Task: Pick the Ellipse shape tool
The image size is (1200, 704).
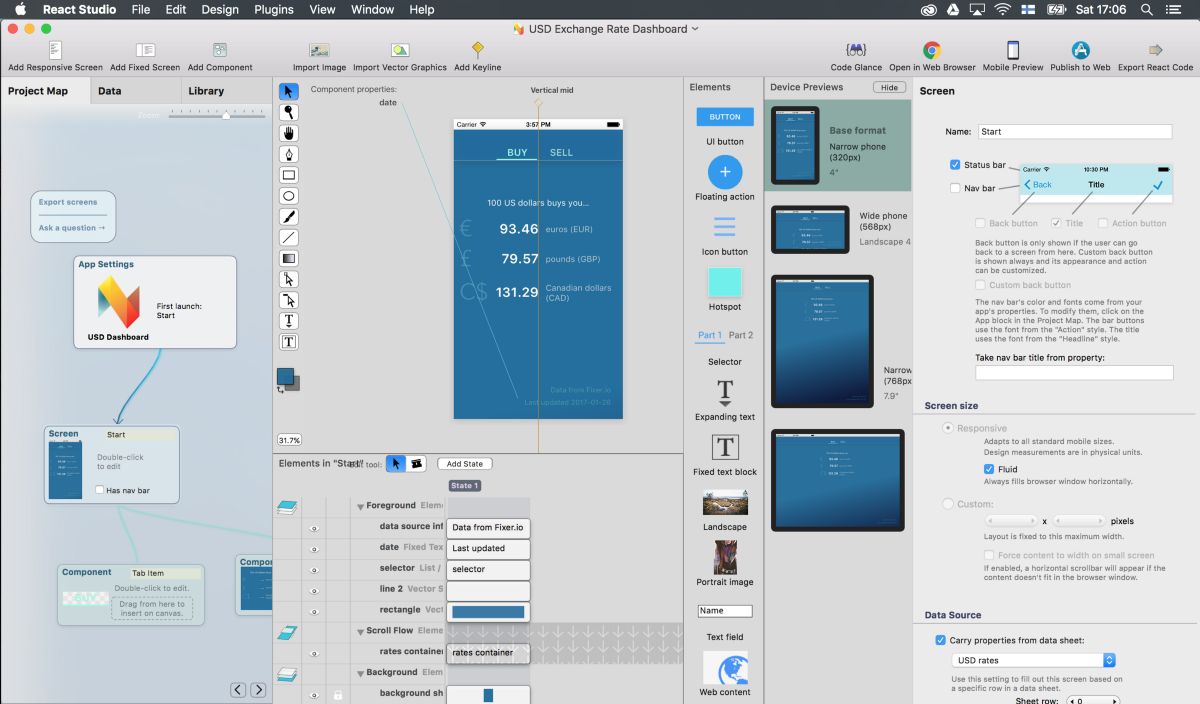Action: pyautogui.click(x=289, y=196)
